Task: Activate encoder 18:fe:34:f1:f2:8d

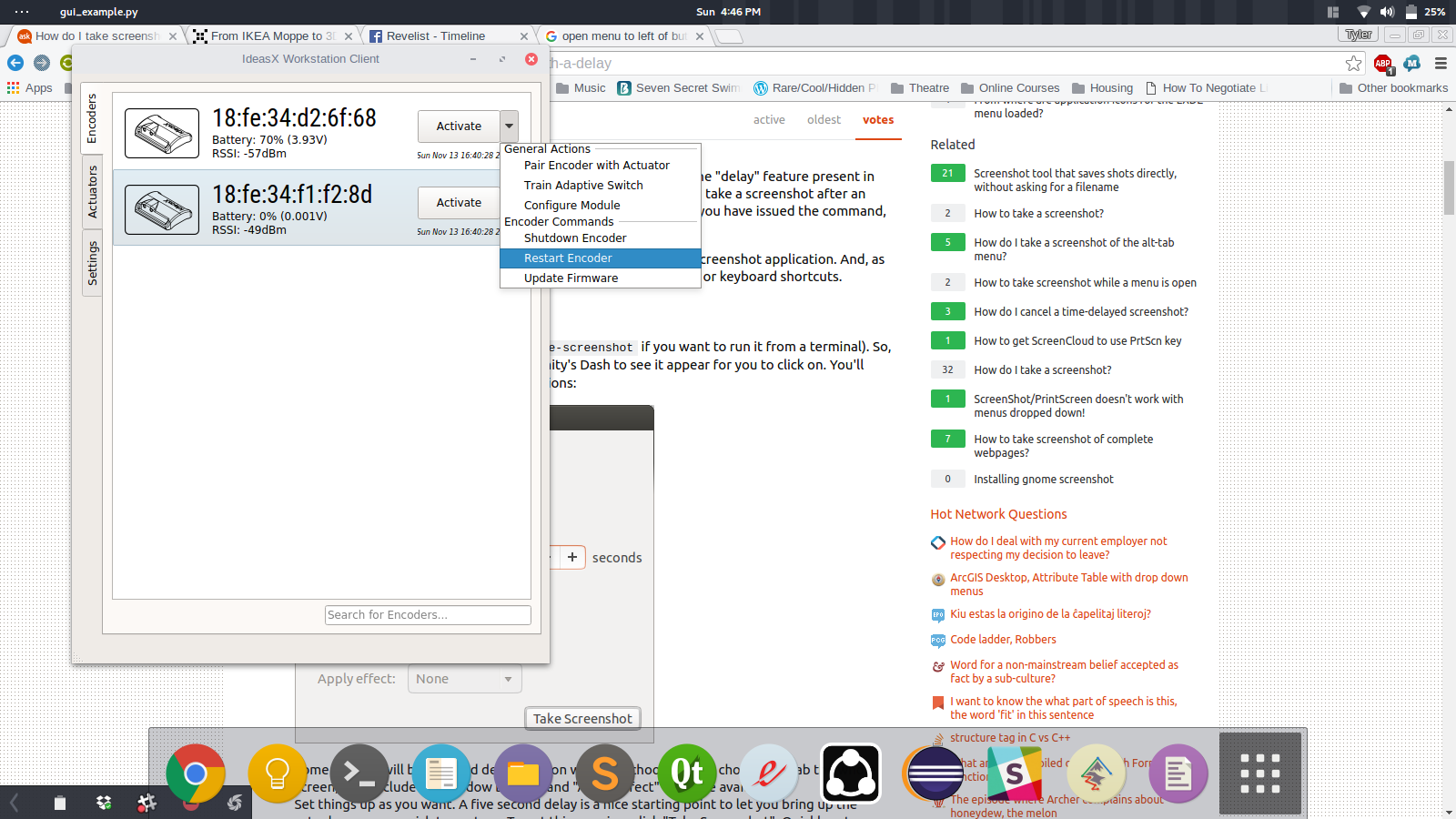Action: coord(459,203)
